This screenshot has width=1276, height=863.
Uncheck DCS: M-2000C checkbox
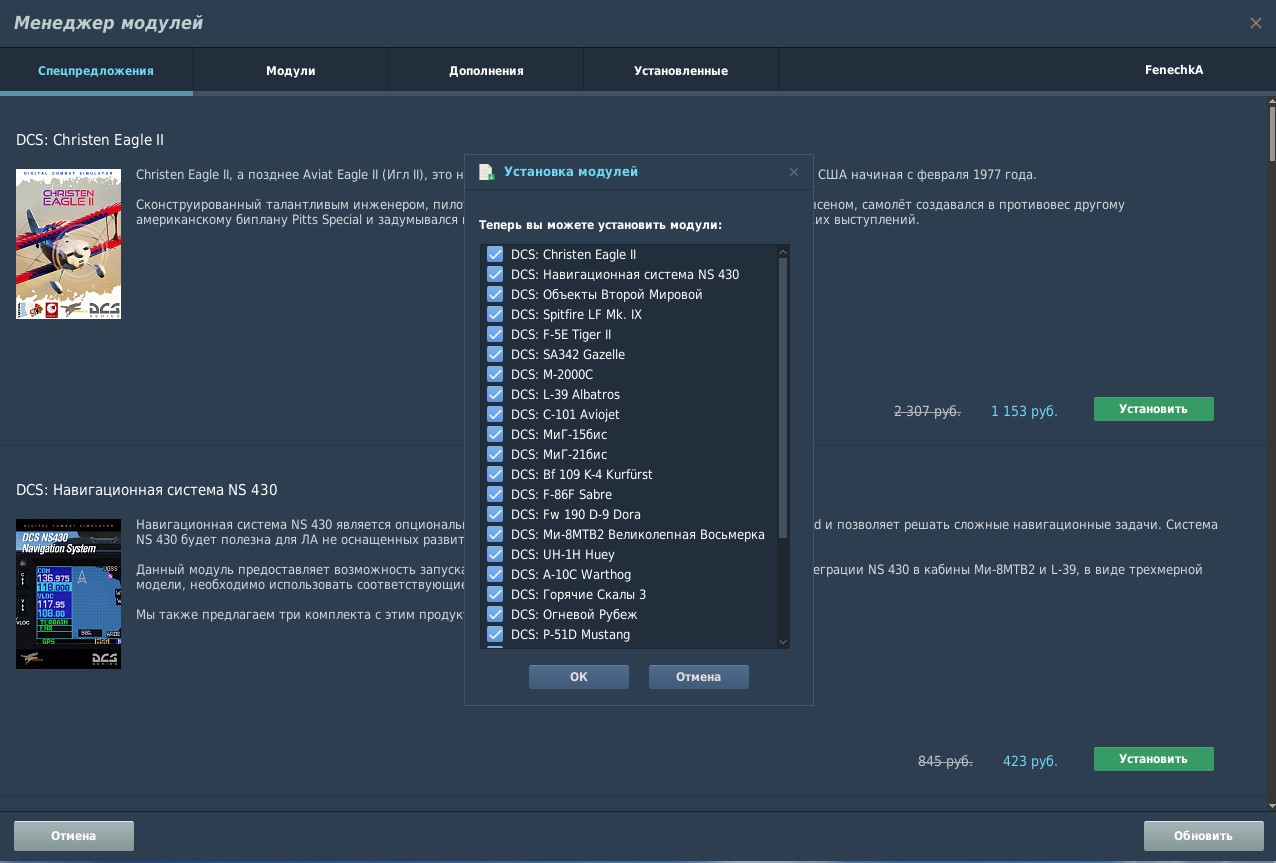[495, 374]
